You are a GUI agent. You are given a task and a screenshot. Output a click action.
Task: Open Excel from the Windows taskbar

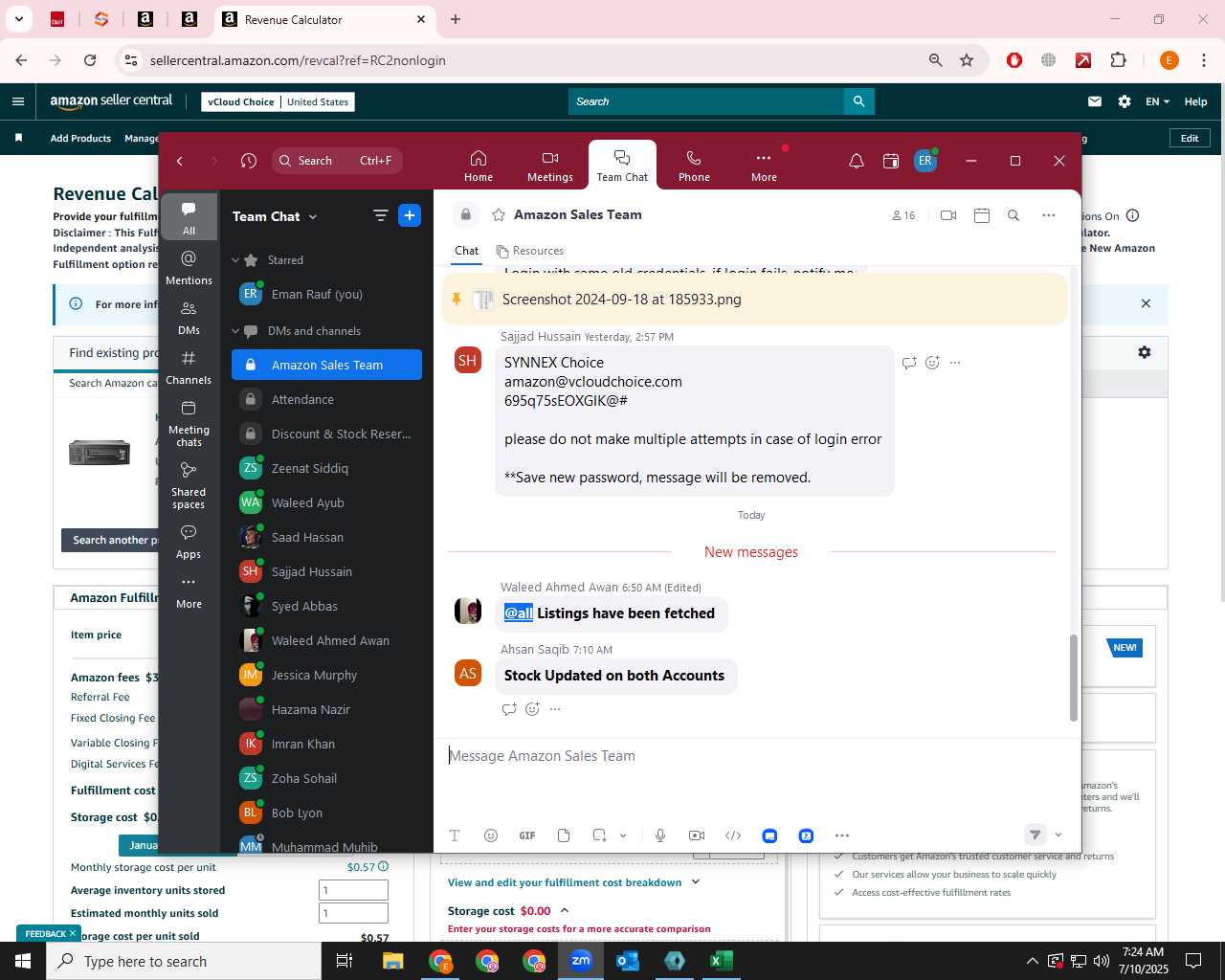click(722, 961)
